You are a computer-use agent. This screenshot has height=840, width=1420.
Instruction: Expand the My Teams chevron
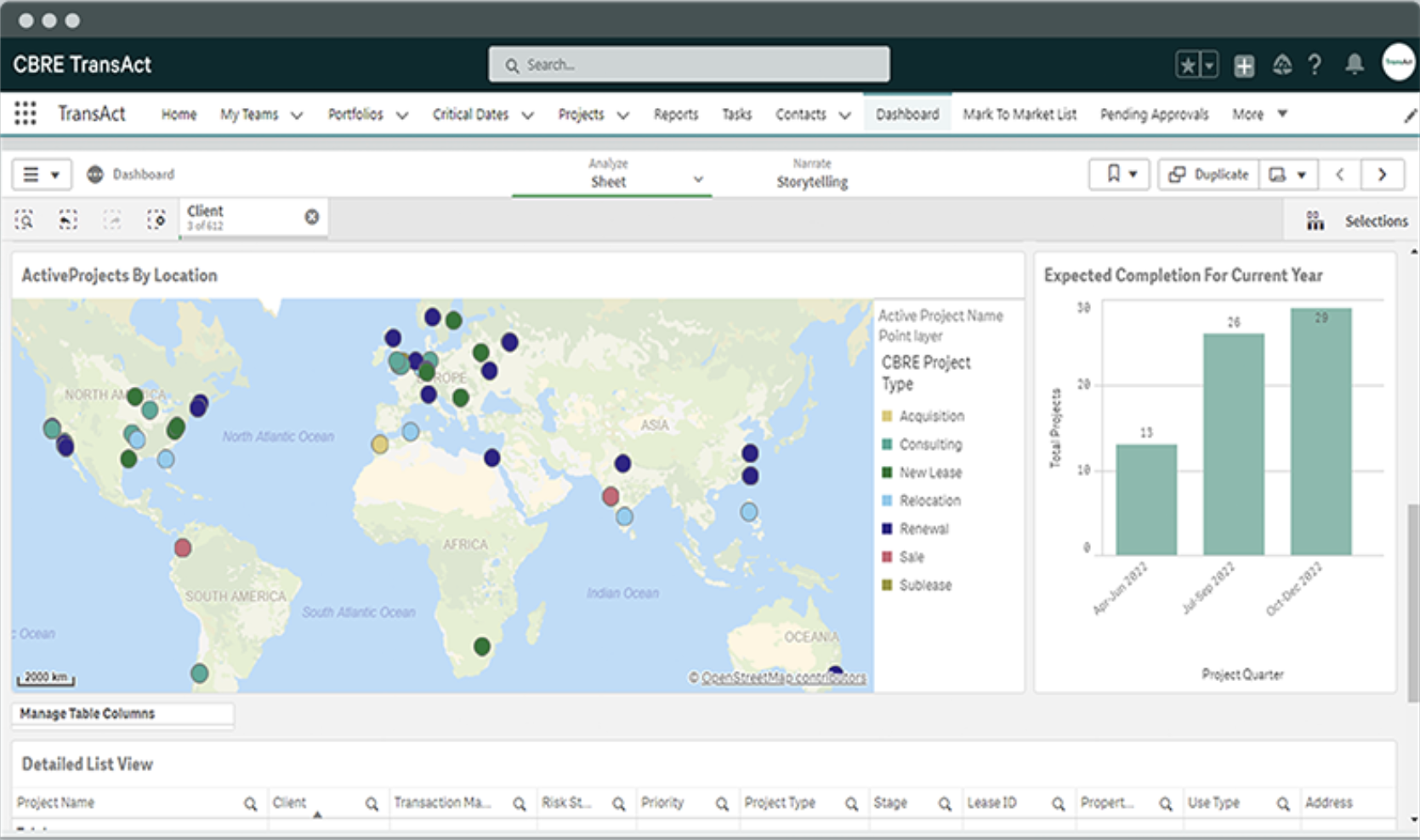pos(297,115)
